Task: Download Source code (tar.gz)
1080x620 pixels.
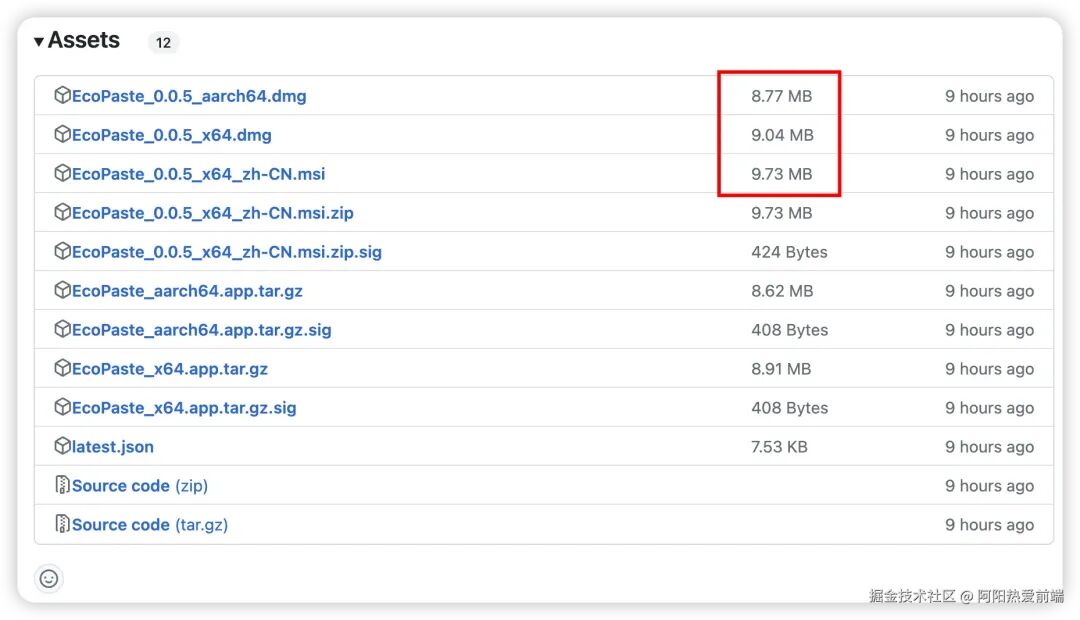Action: click(x=149, y=525)
